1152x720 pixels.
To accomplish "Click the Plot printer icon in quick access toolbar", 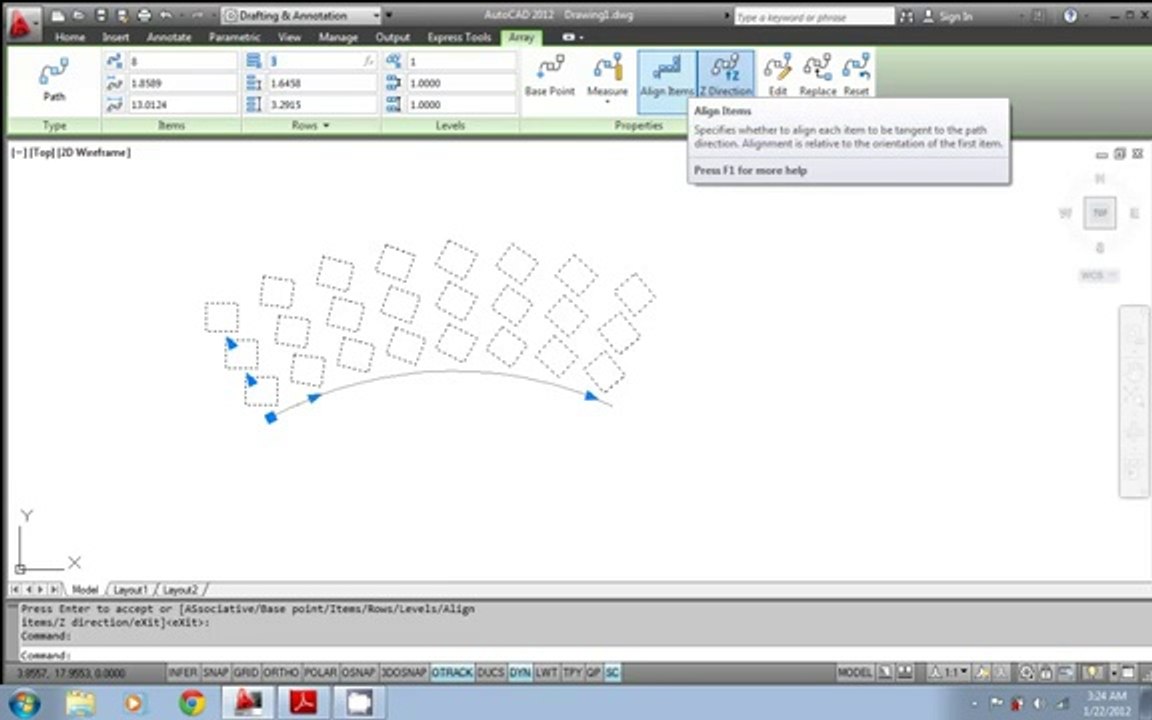I will pos(144,15).
